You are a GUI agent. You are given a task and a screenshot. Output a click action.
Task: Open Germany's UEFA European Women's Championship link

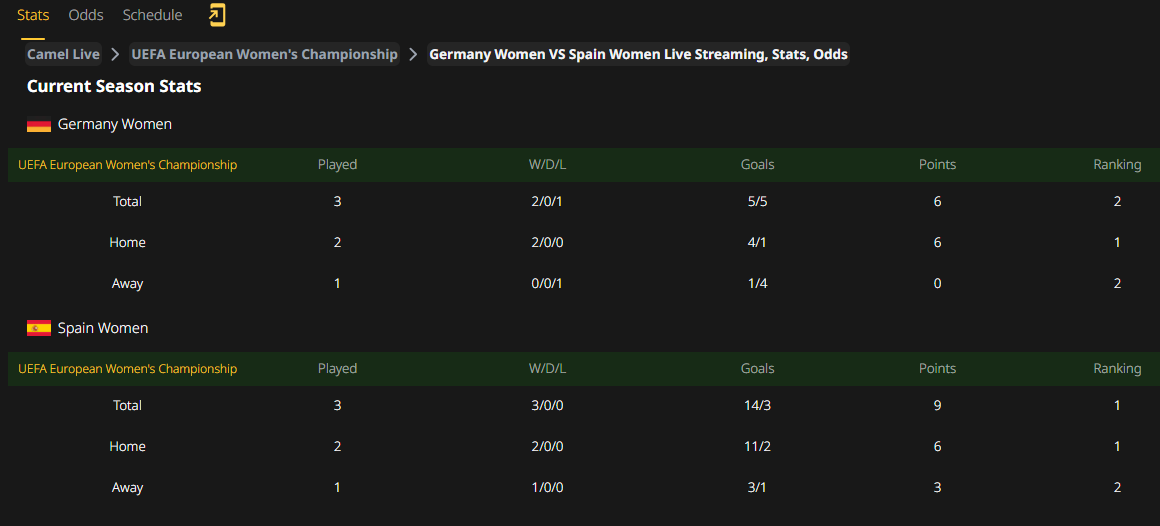(127, 164)
